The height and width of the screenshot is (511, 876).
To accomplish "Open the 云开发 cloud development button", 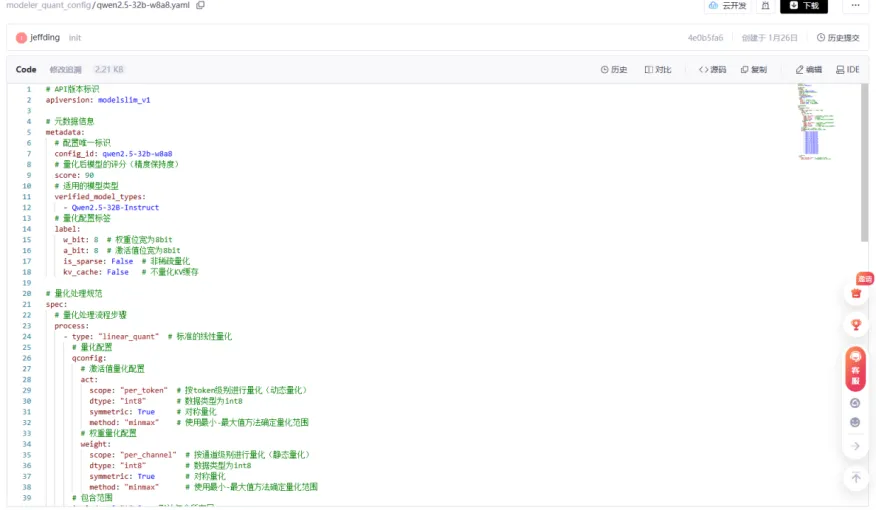I will (727, 6).
